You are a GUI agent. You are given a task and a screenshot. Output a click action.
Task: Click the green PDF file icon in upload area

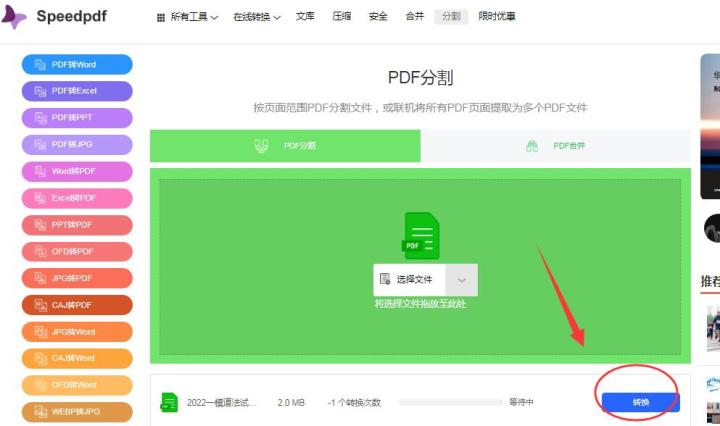point(421,236)
